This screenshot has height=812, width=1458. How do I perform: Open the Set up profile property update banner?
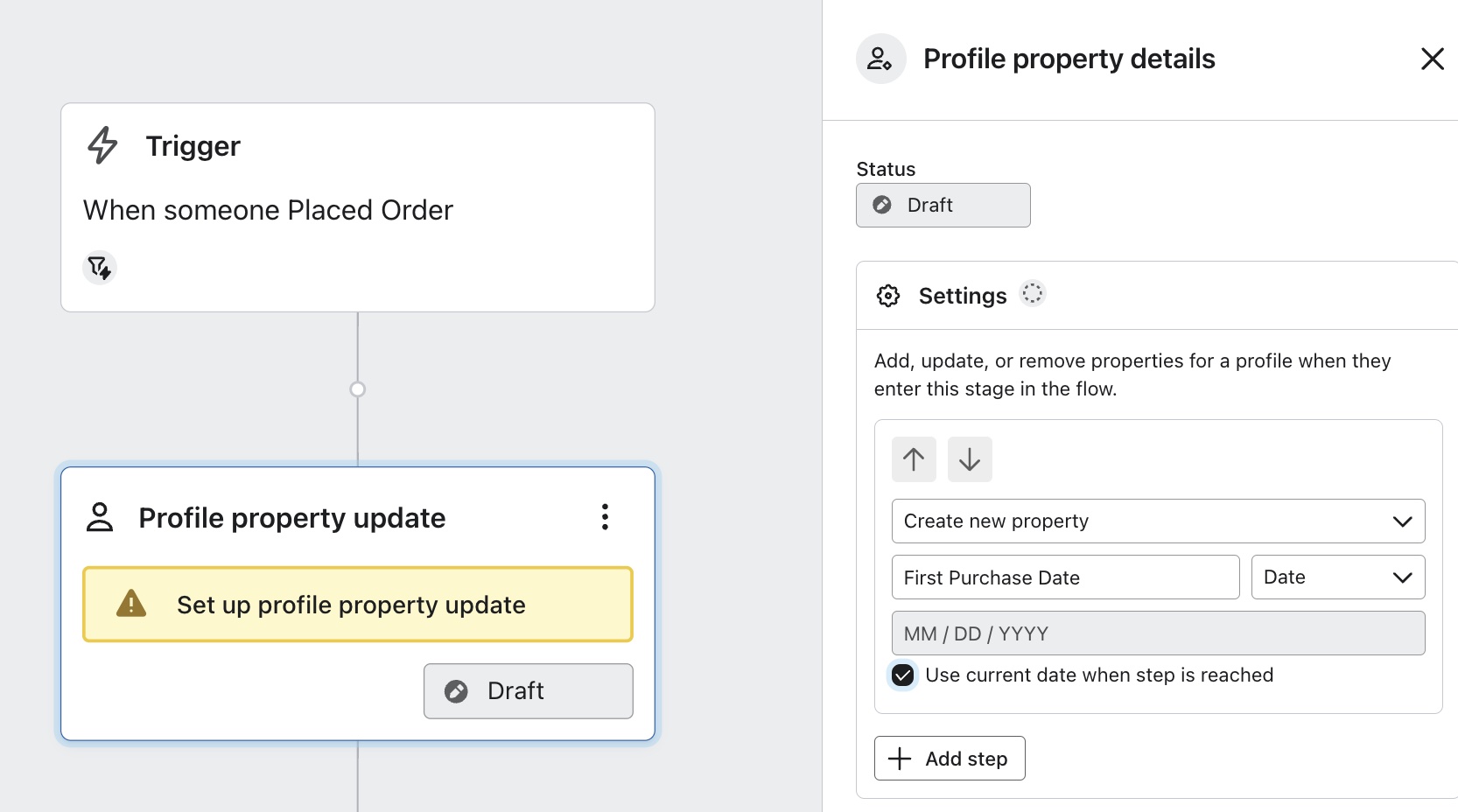pyautogui.click(x=357, y=604)
